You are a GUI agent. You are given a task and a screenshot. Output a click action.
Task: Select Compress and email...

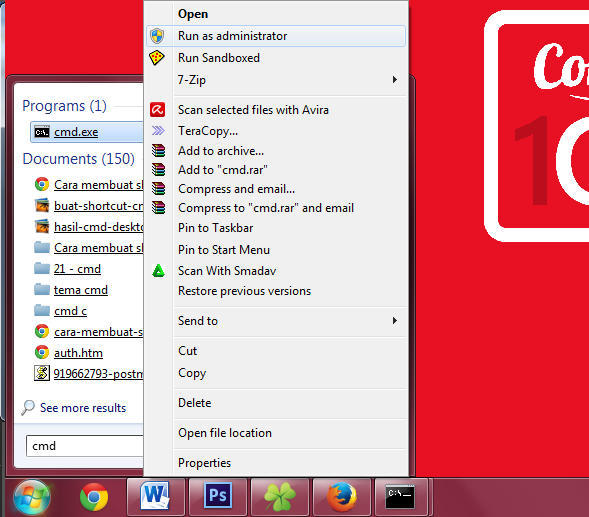tap(276, 189)
